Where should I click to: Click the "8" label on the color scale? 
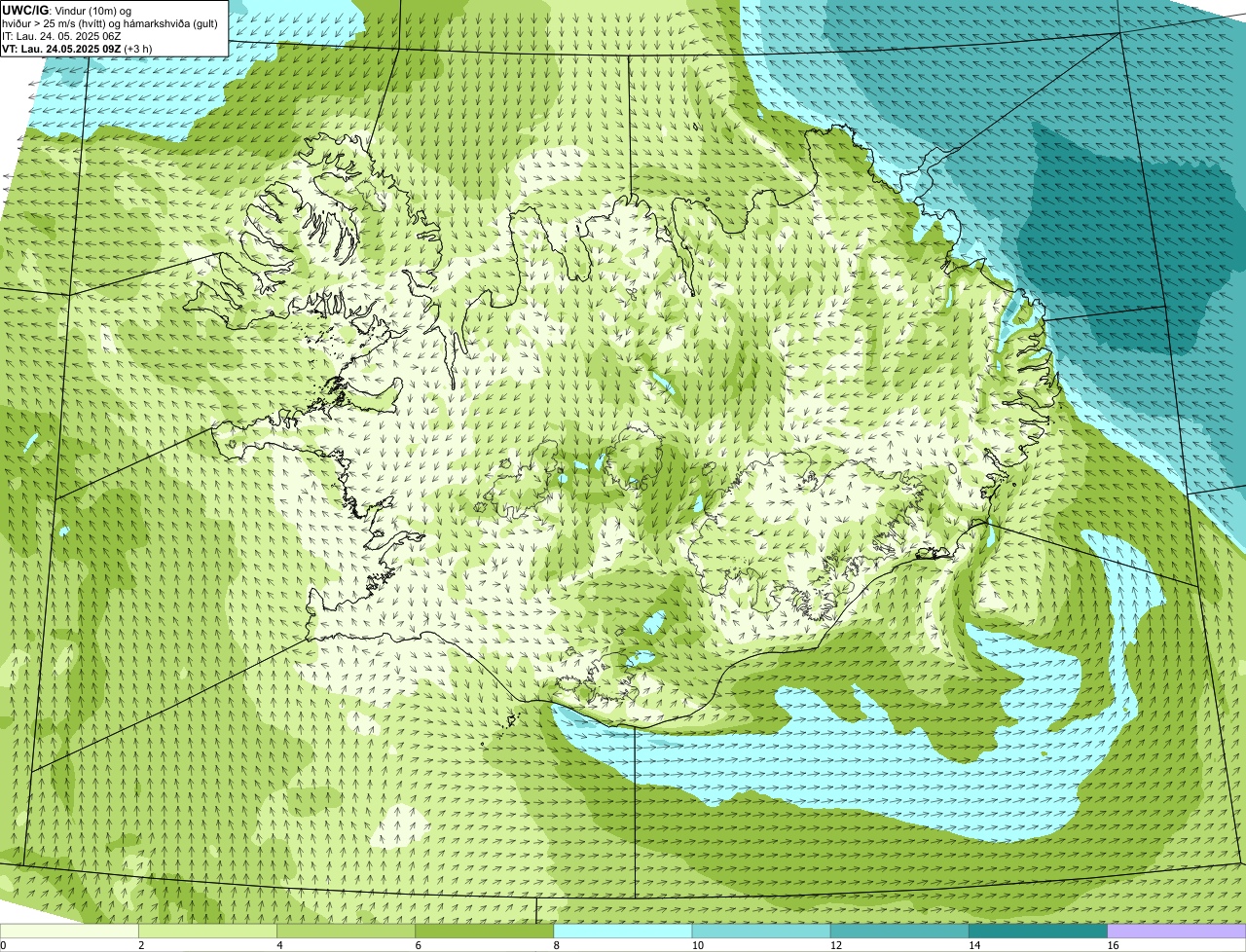557,945
